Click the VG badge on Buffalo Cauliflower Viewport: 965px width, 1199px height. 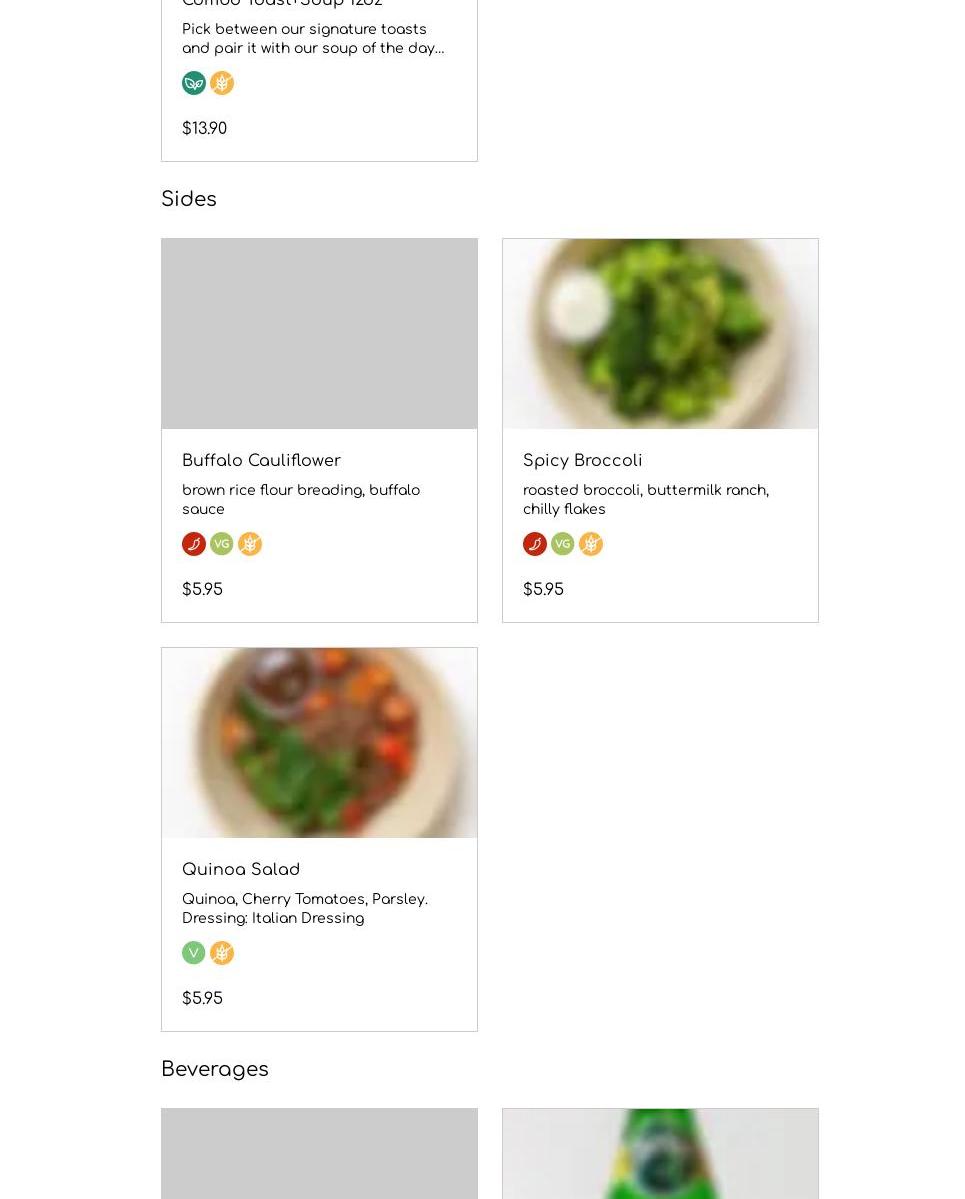222,544
